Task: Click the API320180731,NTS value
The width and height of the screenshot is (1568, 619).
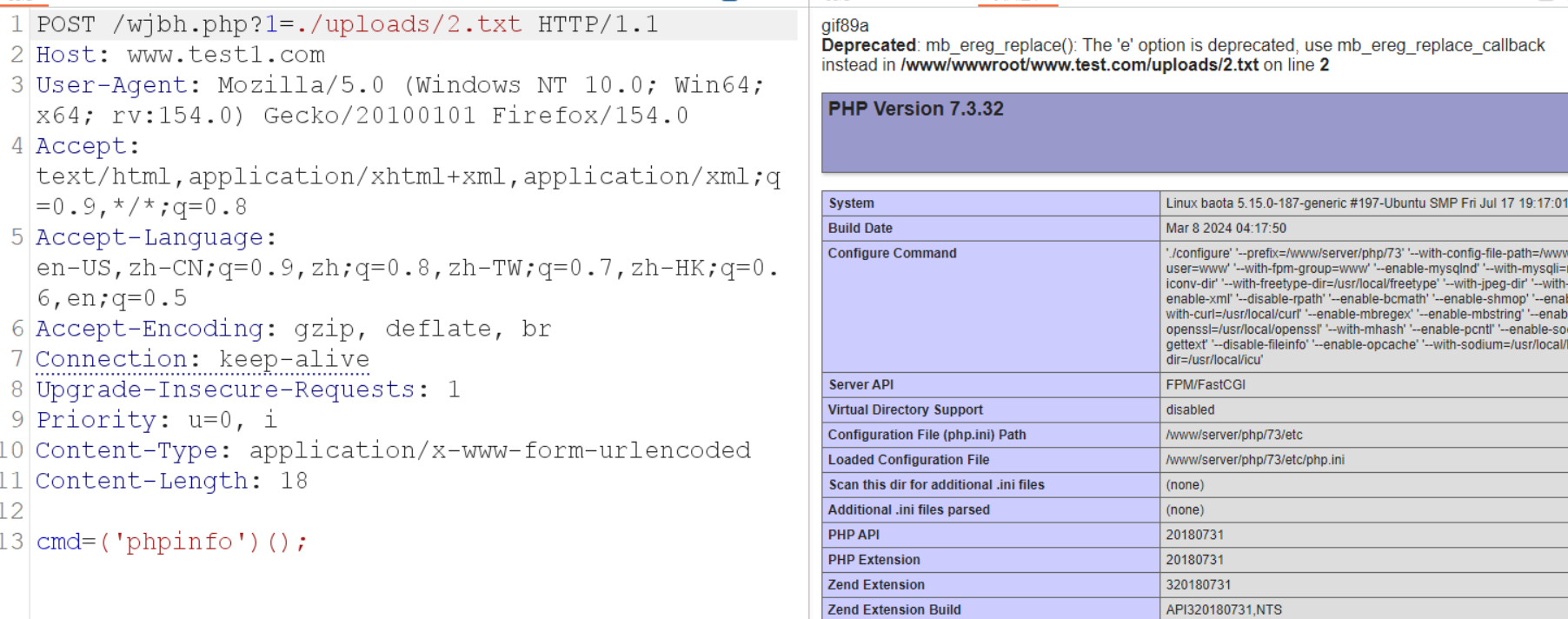Action: pyautogui.click(x=1224, y=611)
